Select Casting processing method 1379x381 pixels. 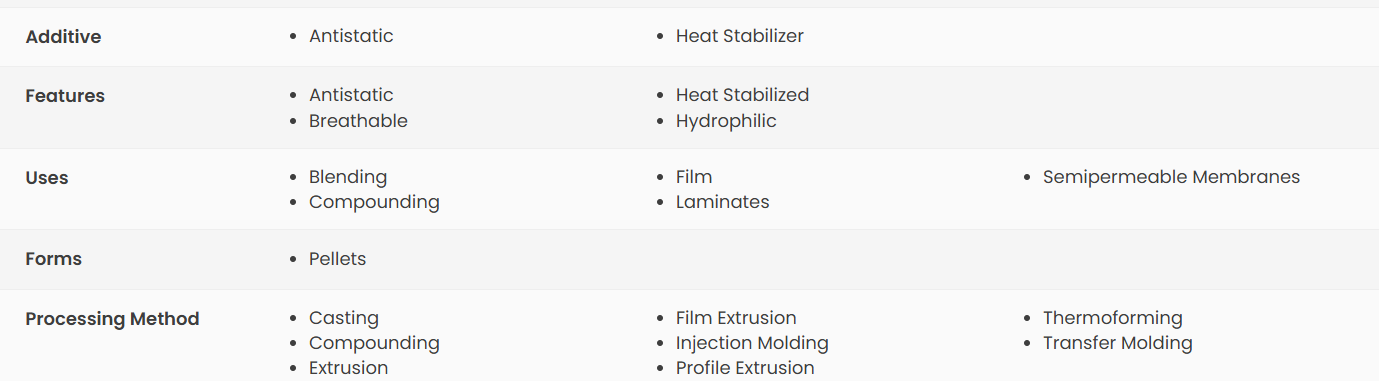click(344, 318)
